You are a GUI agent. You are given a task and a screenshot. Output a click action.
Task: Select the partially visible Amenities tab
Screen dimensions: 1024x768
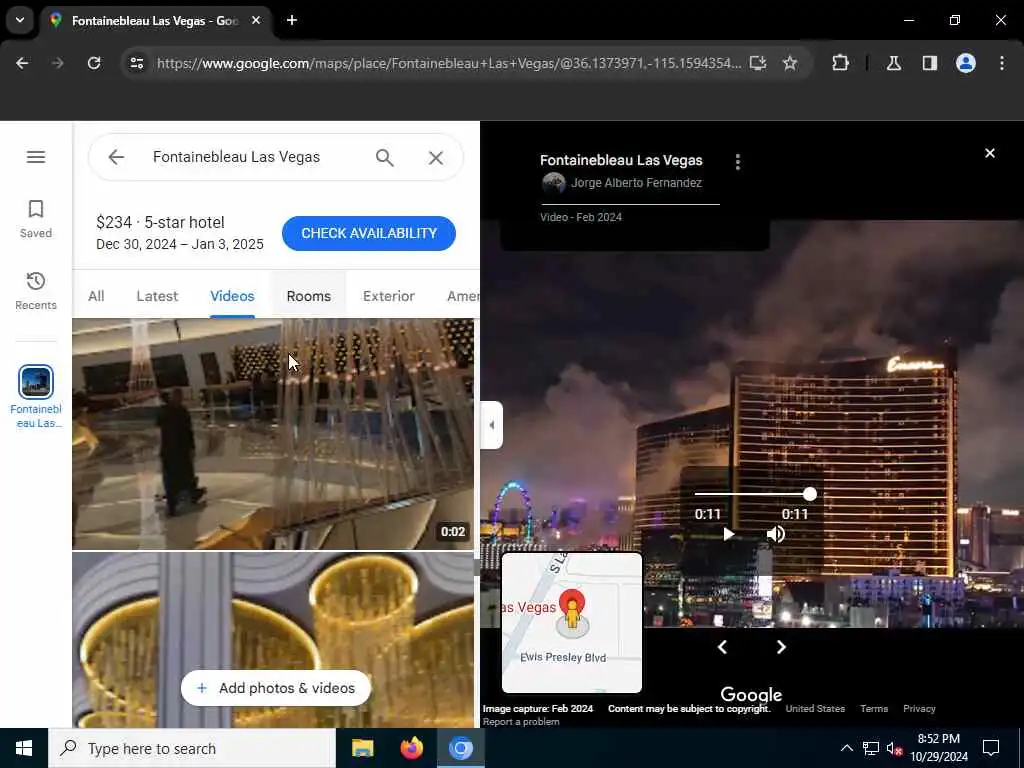462,296
